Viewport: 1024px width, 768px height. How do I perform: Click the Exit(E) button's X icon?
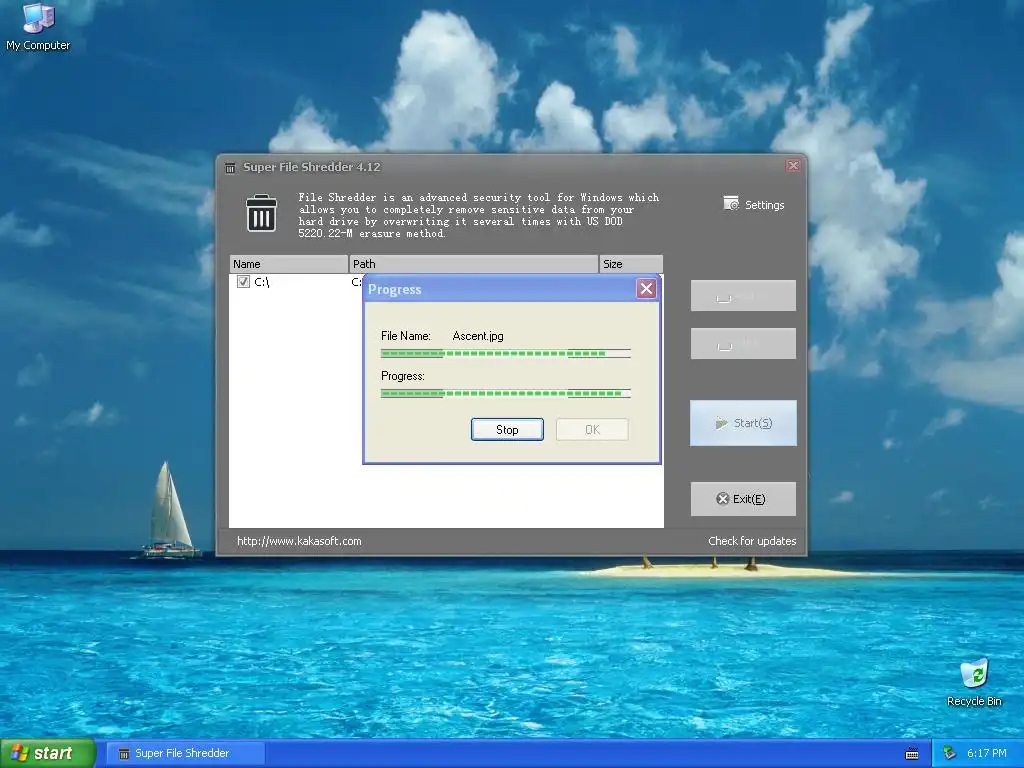[722, 499]
